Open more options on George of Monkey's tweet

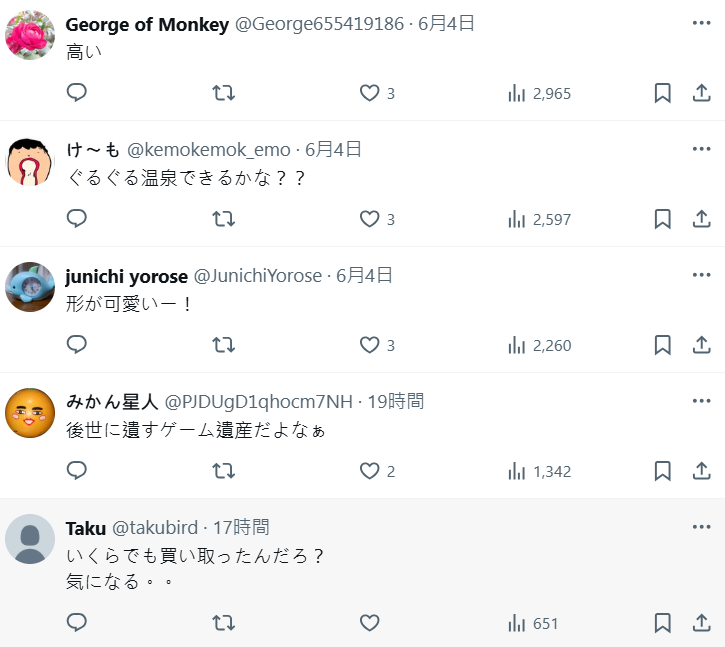coord(701,23)
